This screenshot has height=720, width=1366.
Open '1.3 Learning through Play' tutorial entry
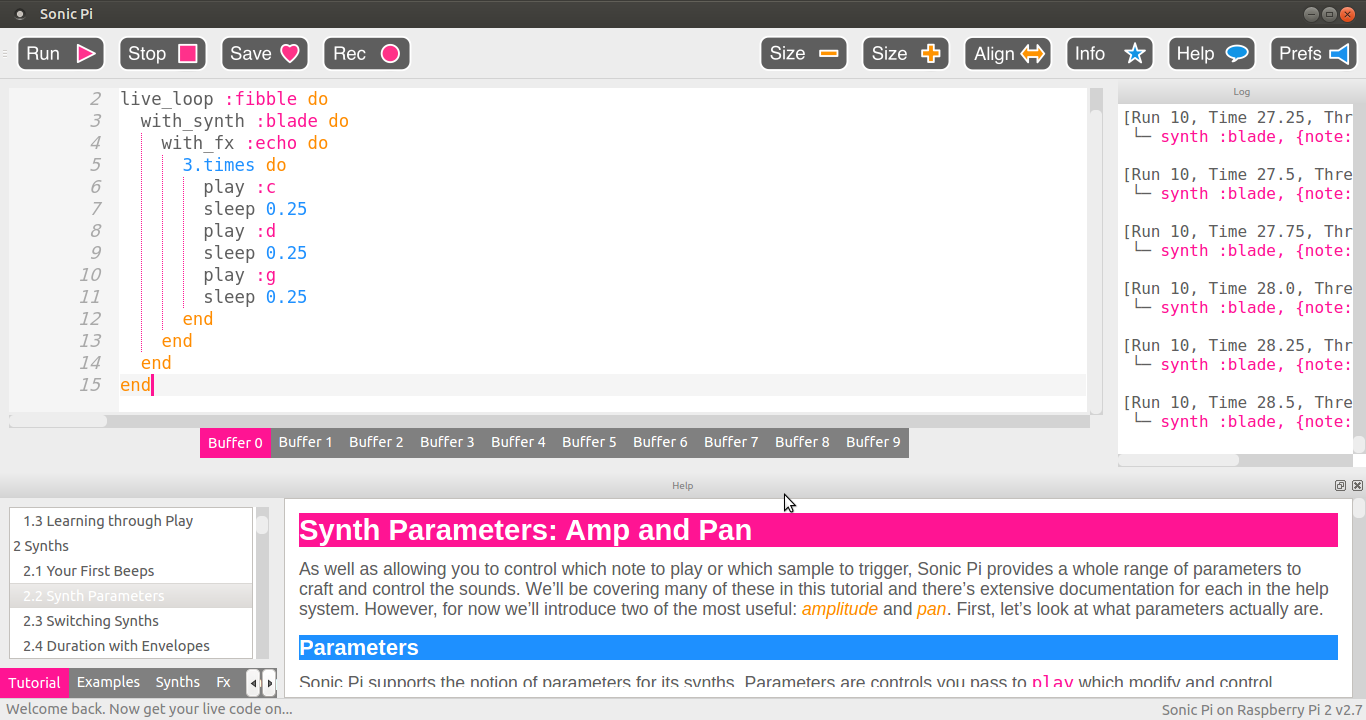click(x=131, y=521)
